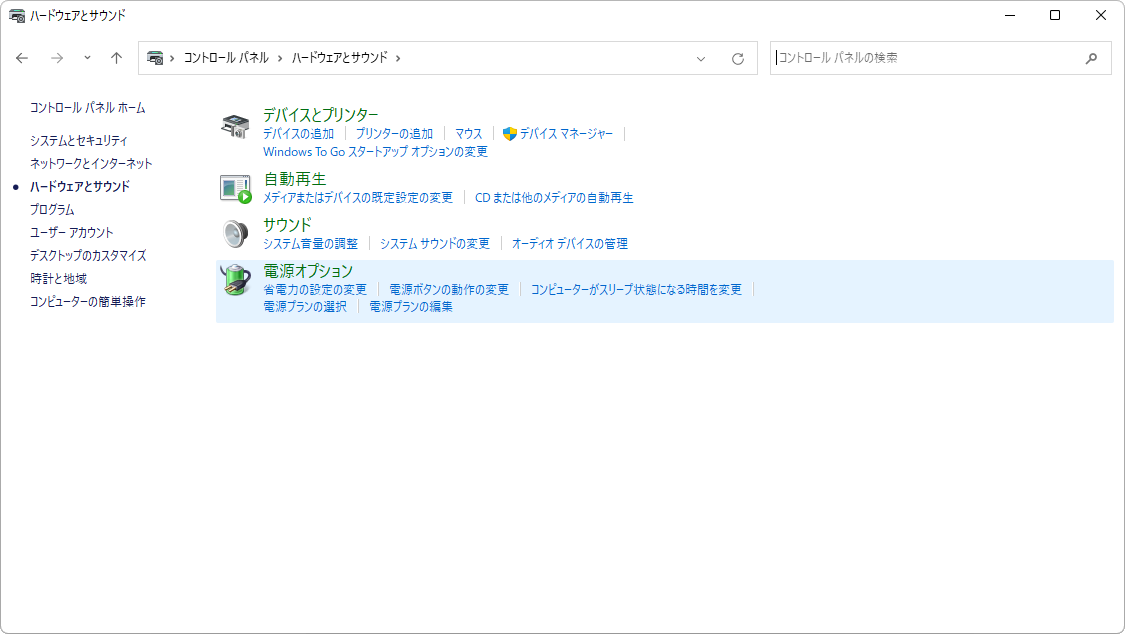Open コントロール パネル ホーム in sidebar
The width and height of the screenshot is (1125, 634).
click(88, 108)
